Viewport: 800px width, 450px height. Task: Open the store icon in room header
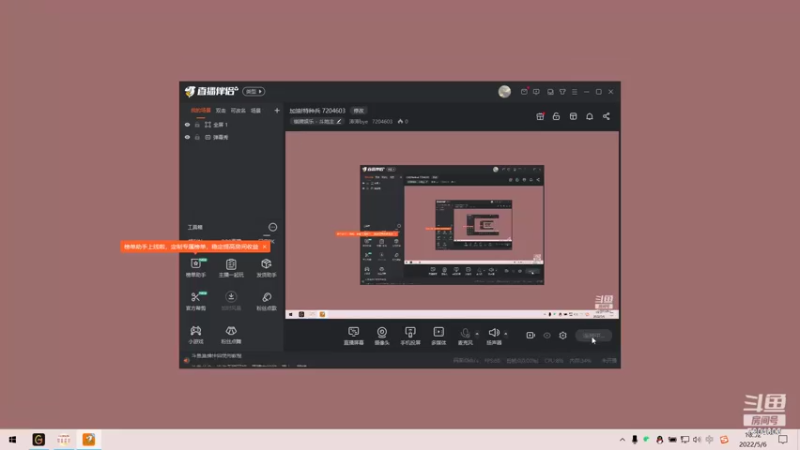point(573,116)
